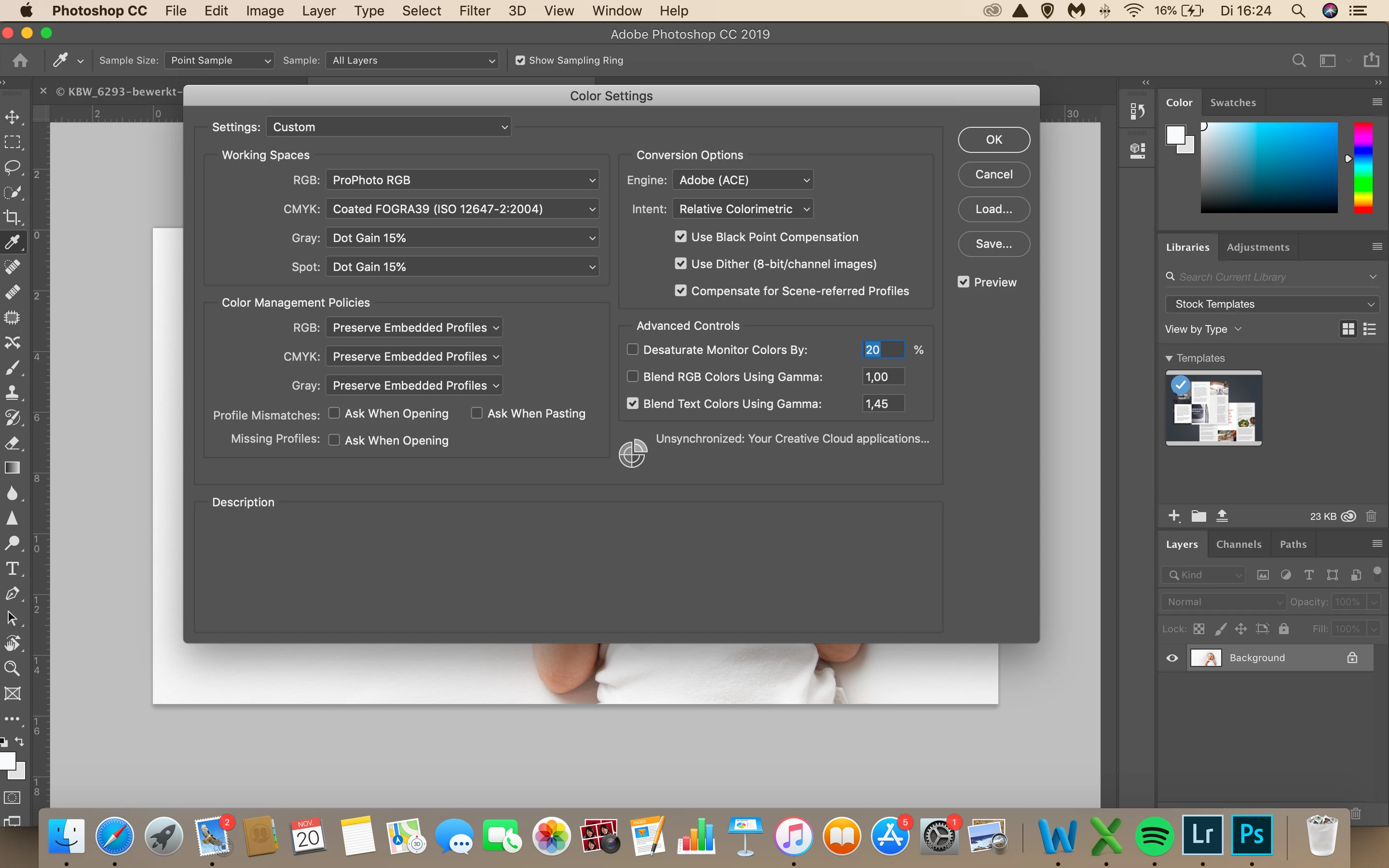
Task: Select the Lasso tool
Action: [x=12, y=167]
